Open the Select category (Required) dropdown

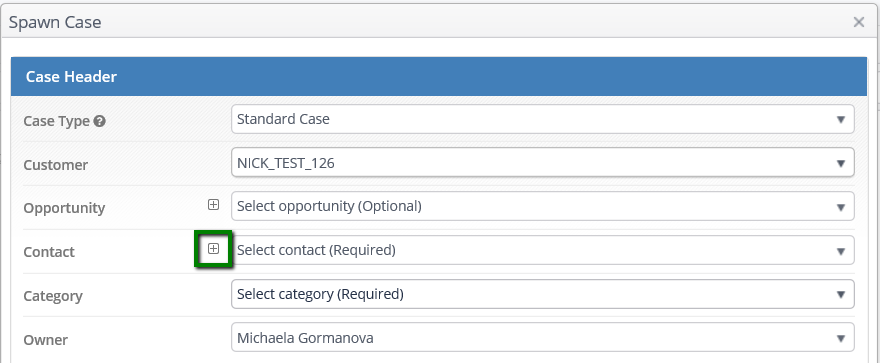[543, 294]
